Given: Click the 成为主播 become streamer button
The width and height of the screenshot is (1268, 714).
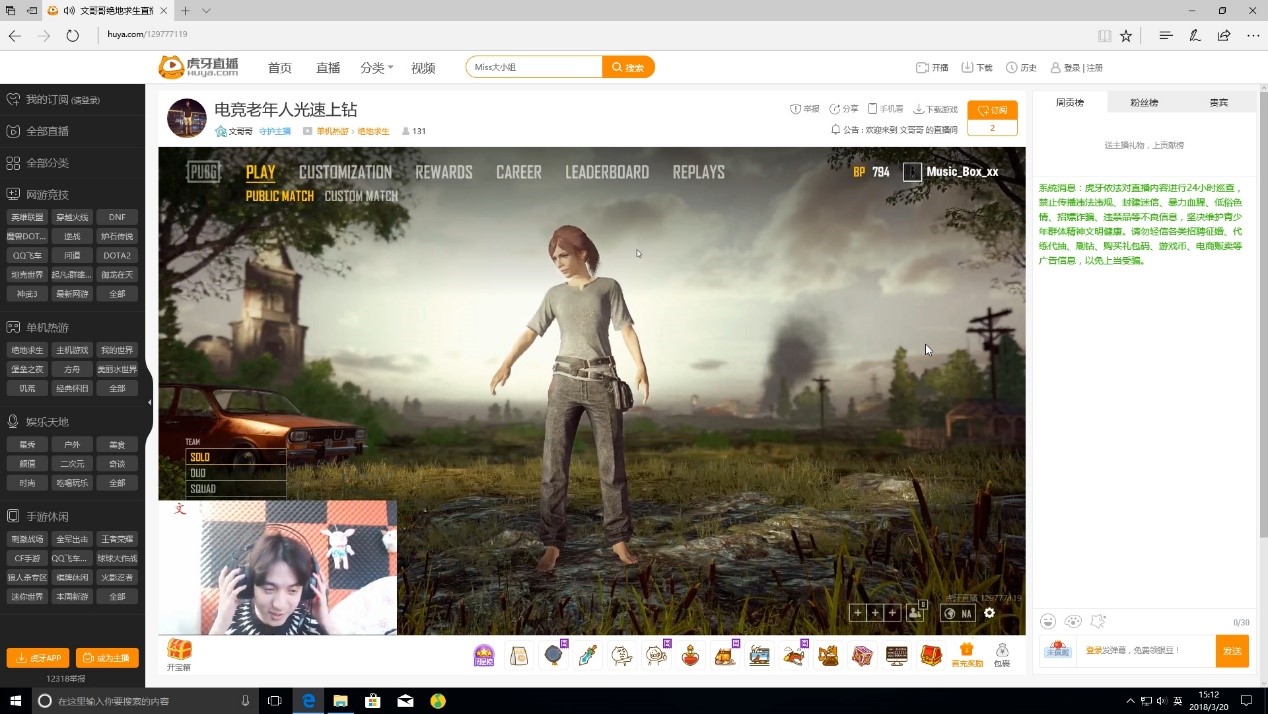Looking at the screenshot, I should (107, 658).
